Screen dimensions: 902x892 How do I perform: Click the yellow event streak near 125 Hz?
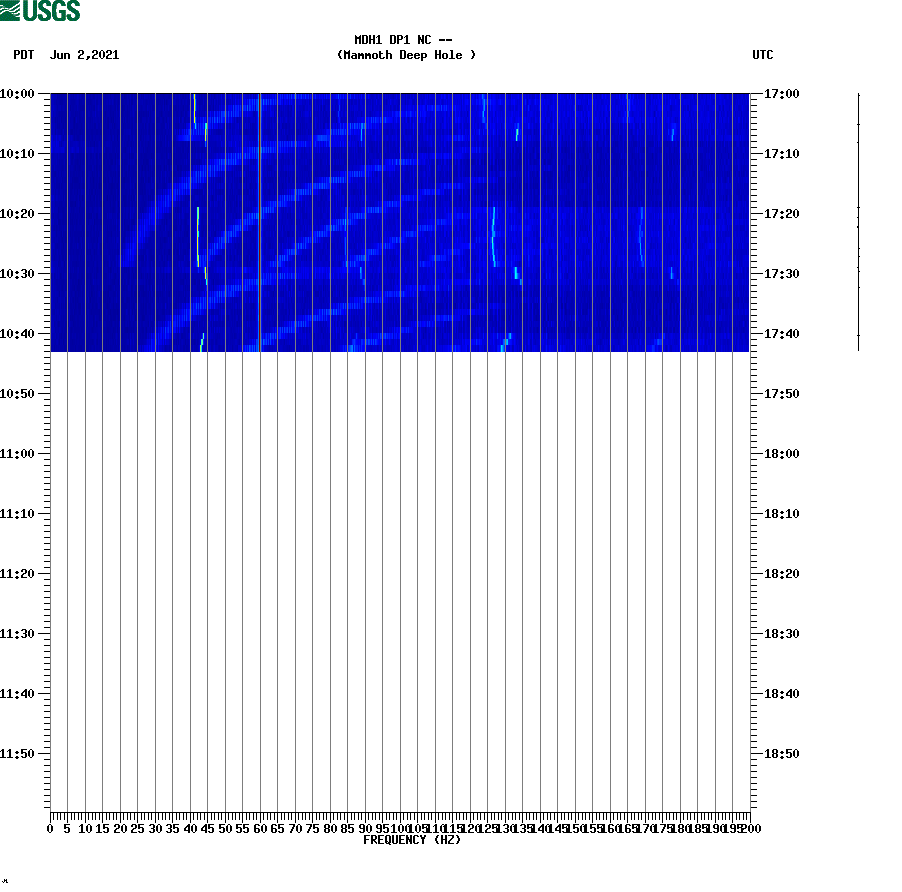[493, 235]
